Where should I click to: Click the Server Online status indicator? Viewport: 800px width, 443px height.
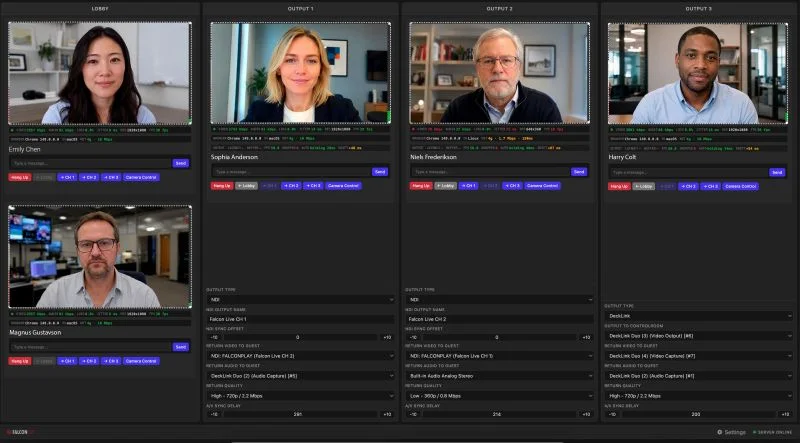pyautogui.click(x=772, y=432)
